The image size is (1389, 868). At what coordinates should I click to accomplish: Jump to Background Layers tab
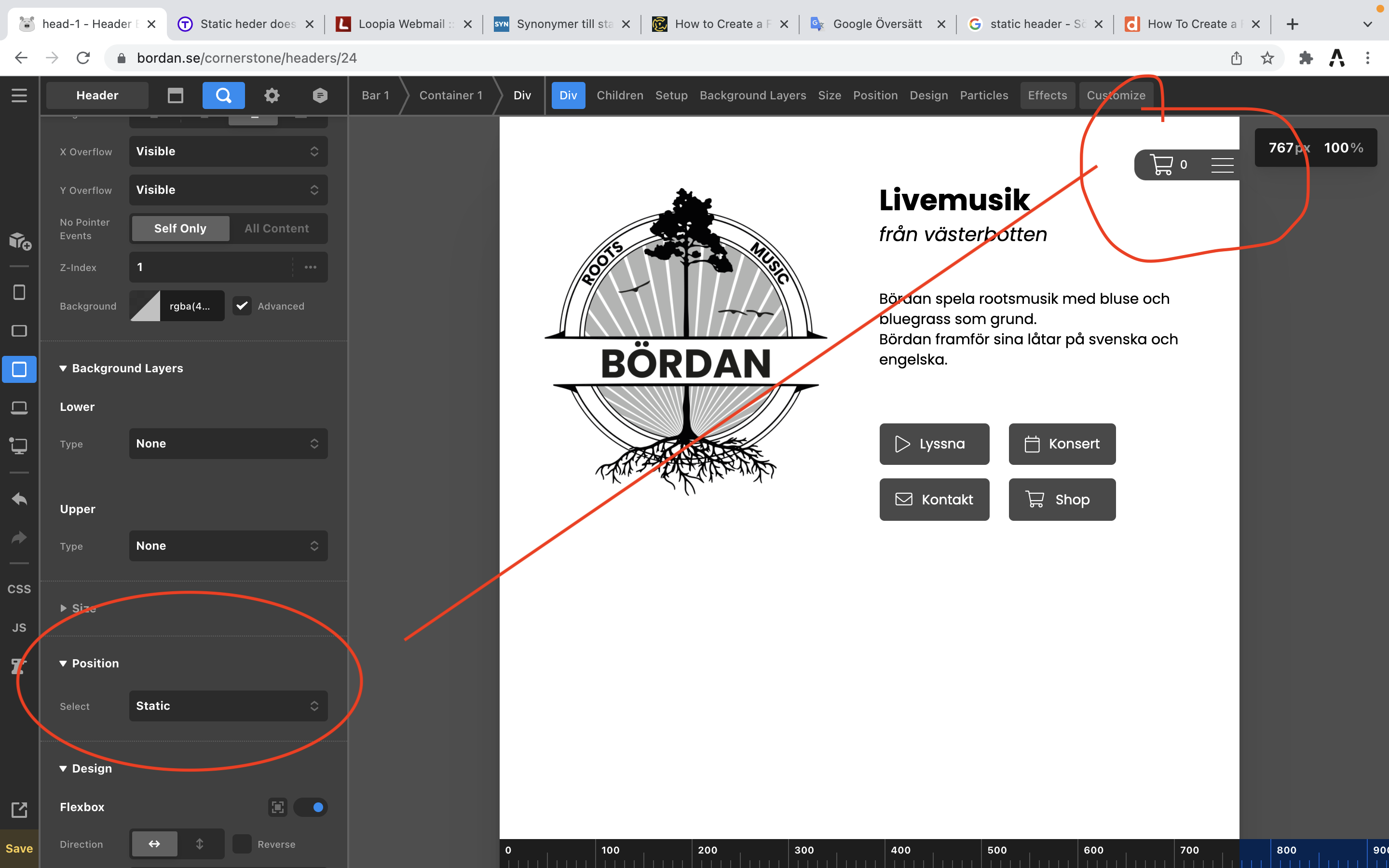(x=752, y=95)
